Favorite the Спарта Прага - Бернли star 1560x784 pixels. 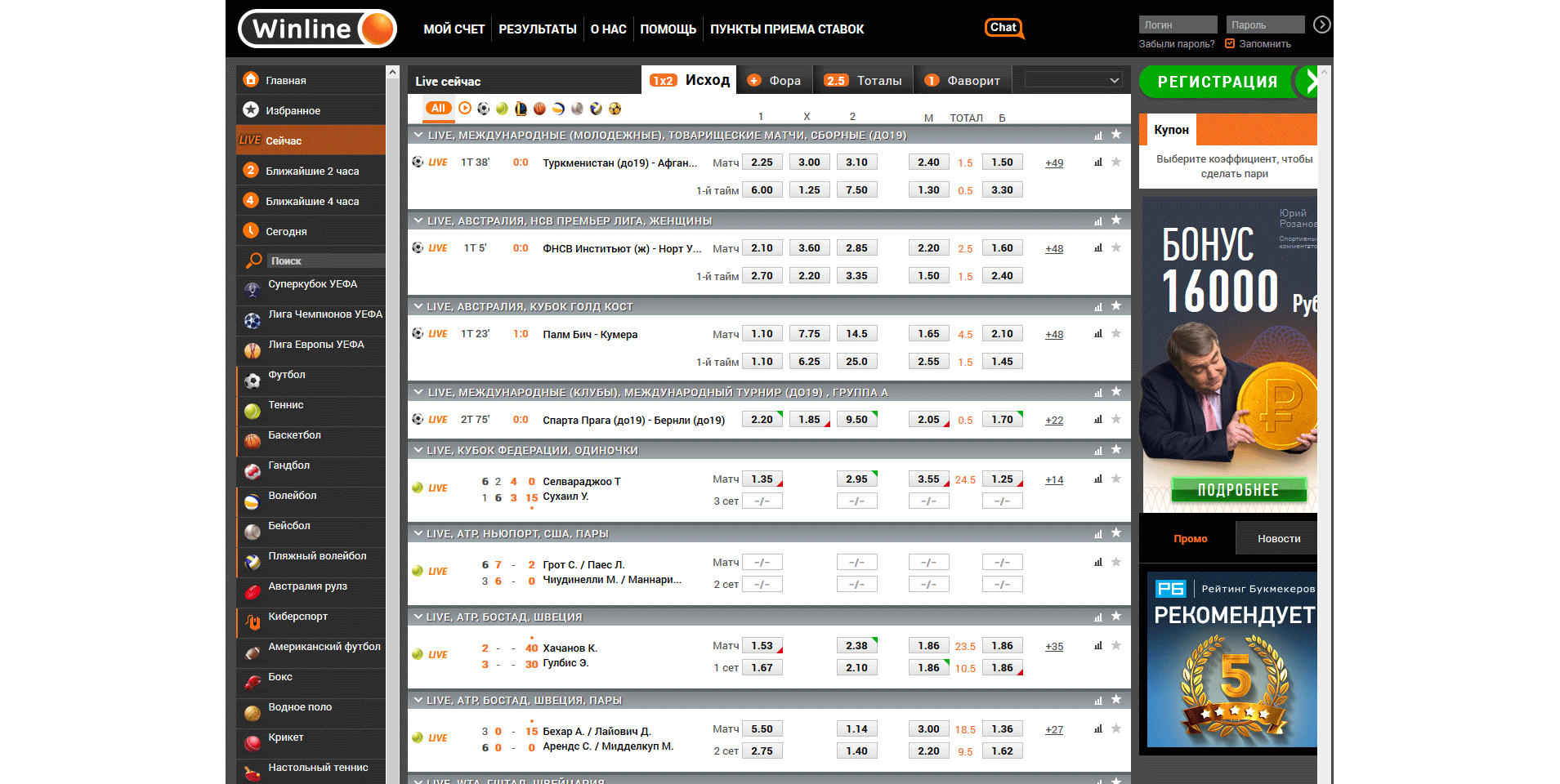(x=1116, y=419)
